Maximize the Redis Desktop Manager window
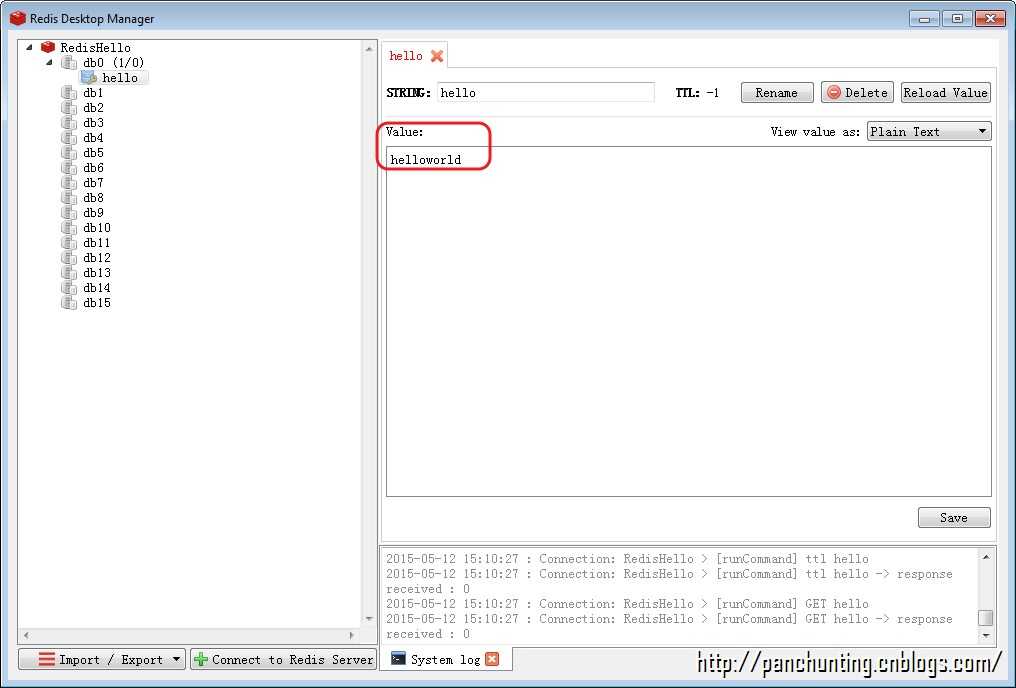This screenshot has width=1016, height=688. tap(957, 19)
